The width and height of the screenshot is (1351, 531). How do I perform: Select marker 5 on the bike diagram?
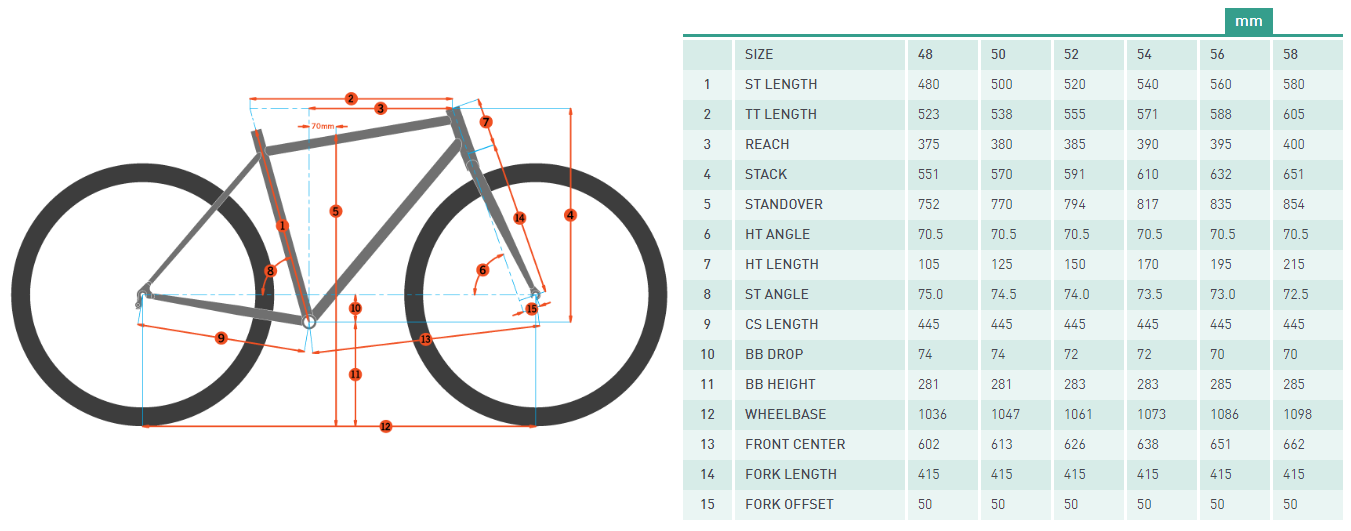(335, 211)
